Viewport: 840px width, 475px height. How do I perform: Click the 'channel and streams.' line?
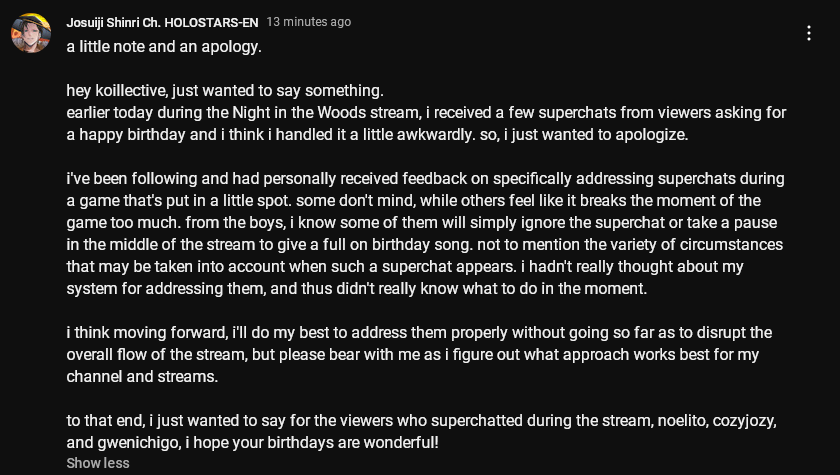click(x=142, y=376)
